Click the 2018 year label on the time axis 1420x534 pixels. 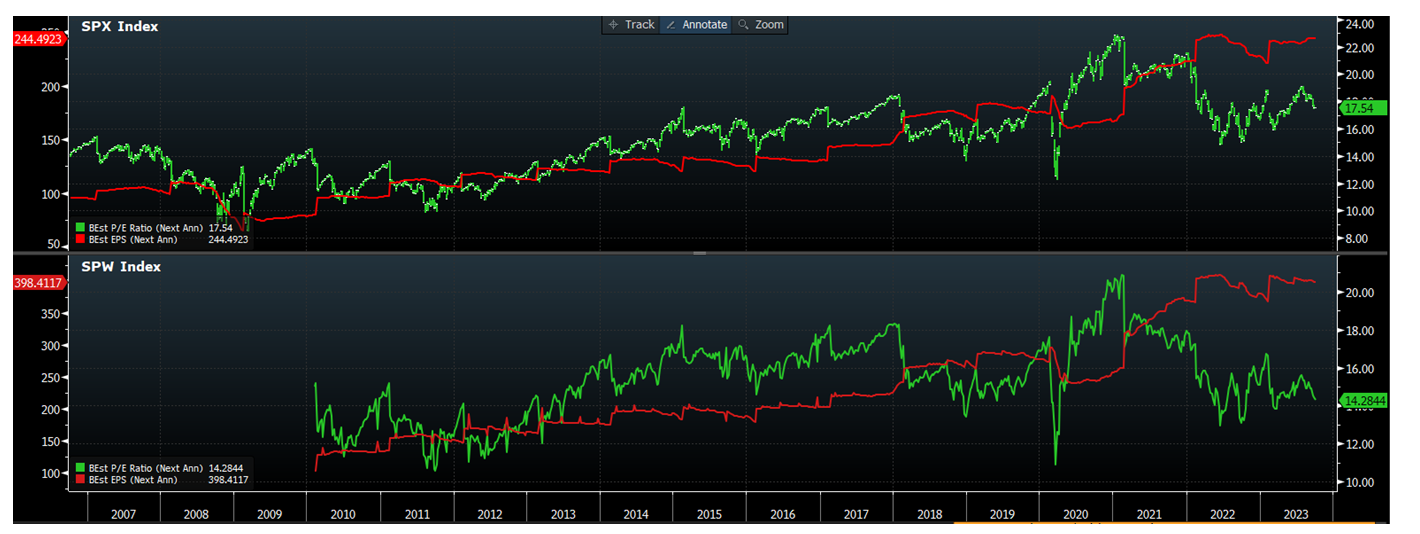[929, 513]
